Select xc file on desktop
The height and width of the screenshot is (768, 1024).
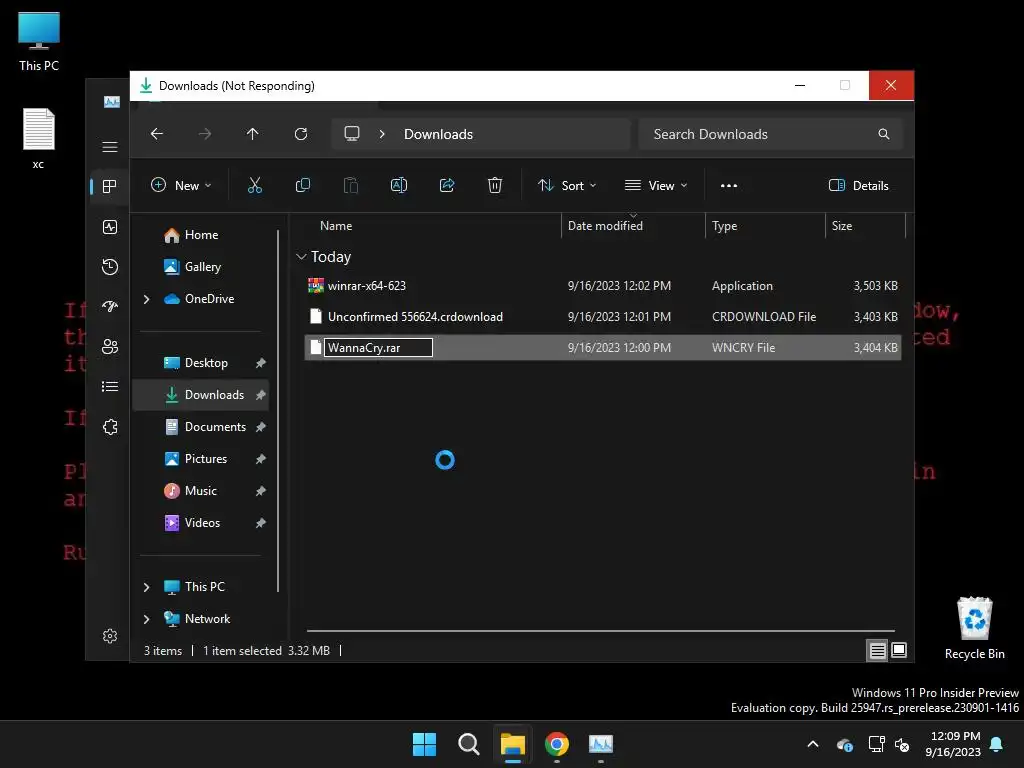click(x=39, y=138)
